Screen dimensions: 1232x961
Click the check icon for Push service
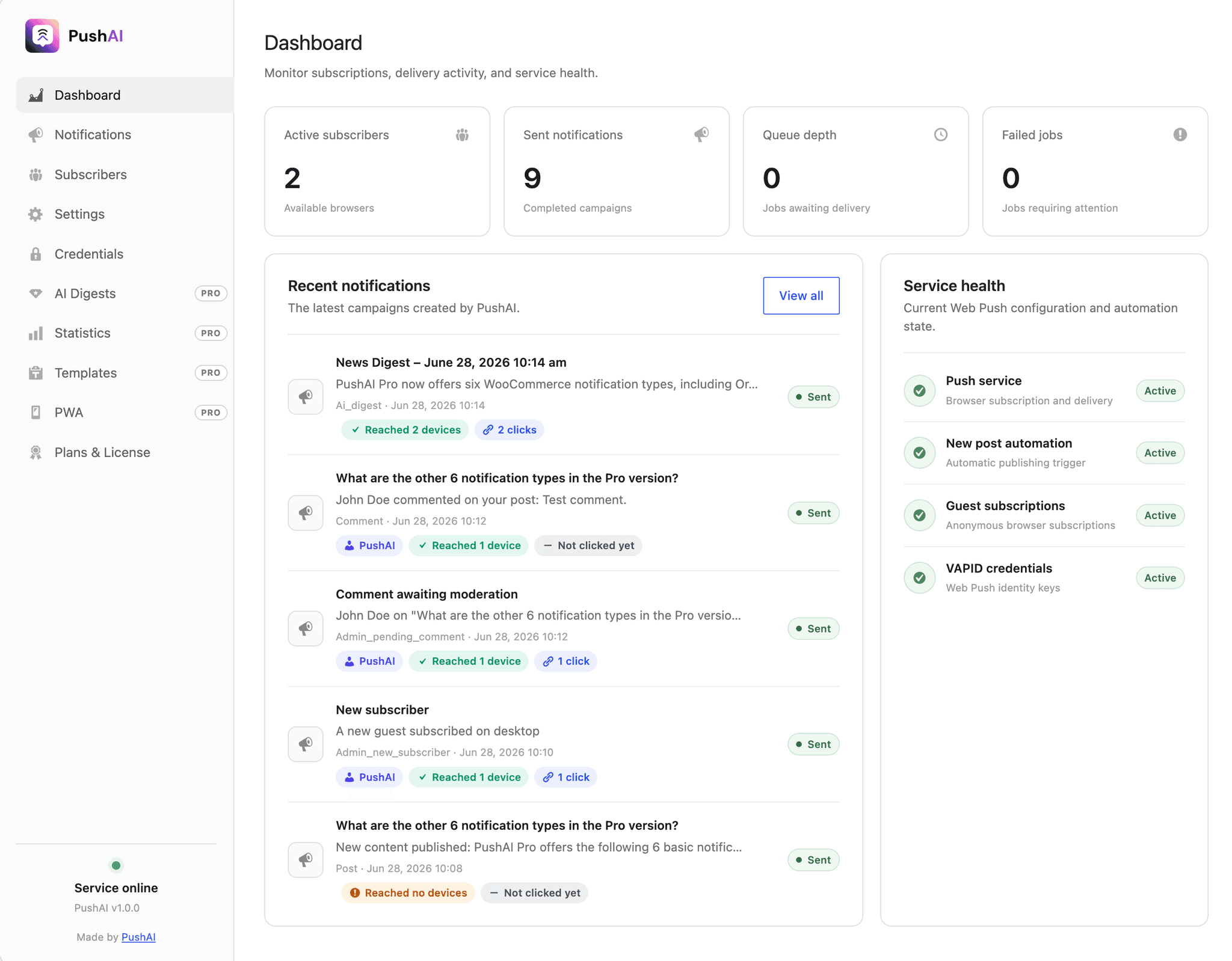pyautogui.click(x=920, y=390)
